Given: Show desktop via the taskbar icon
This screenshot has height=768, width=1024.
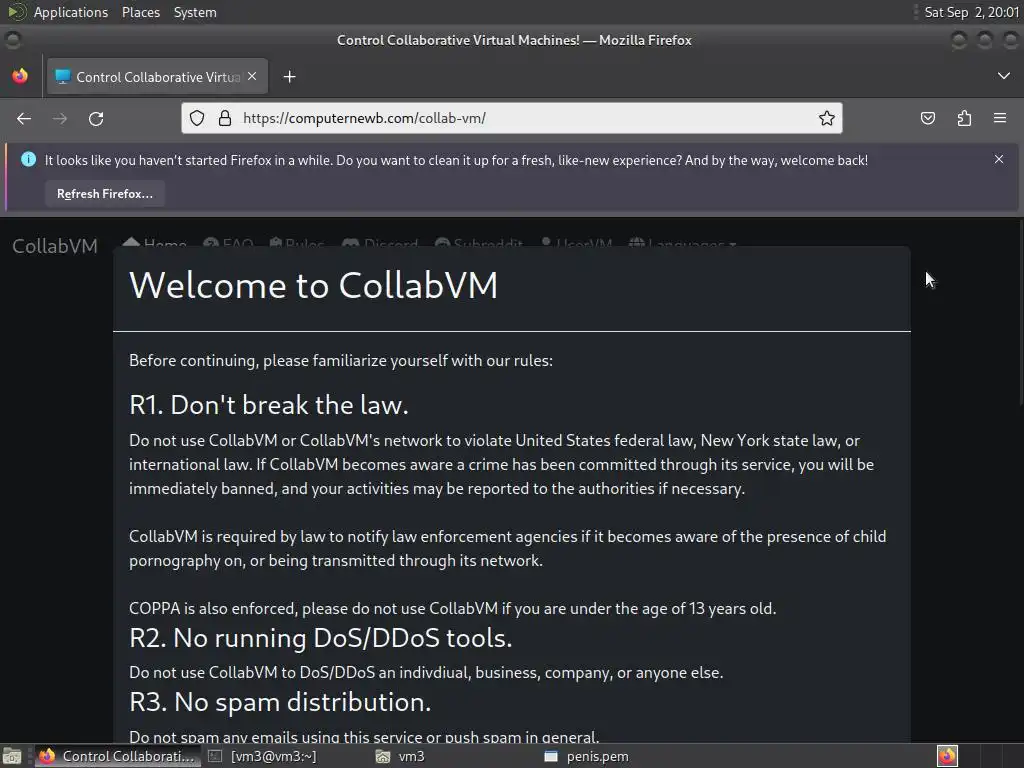Looking at the screenshot, I should [12, 756].
